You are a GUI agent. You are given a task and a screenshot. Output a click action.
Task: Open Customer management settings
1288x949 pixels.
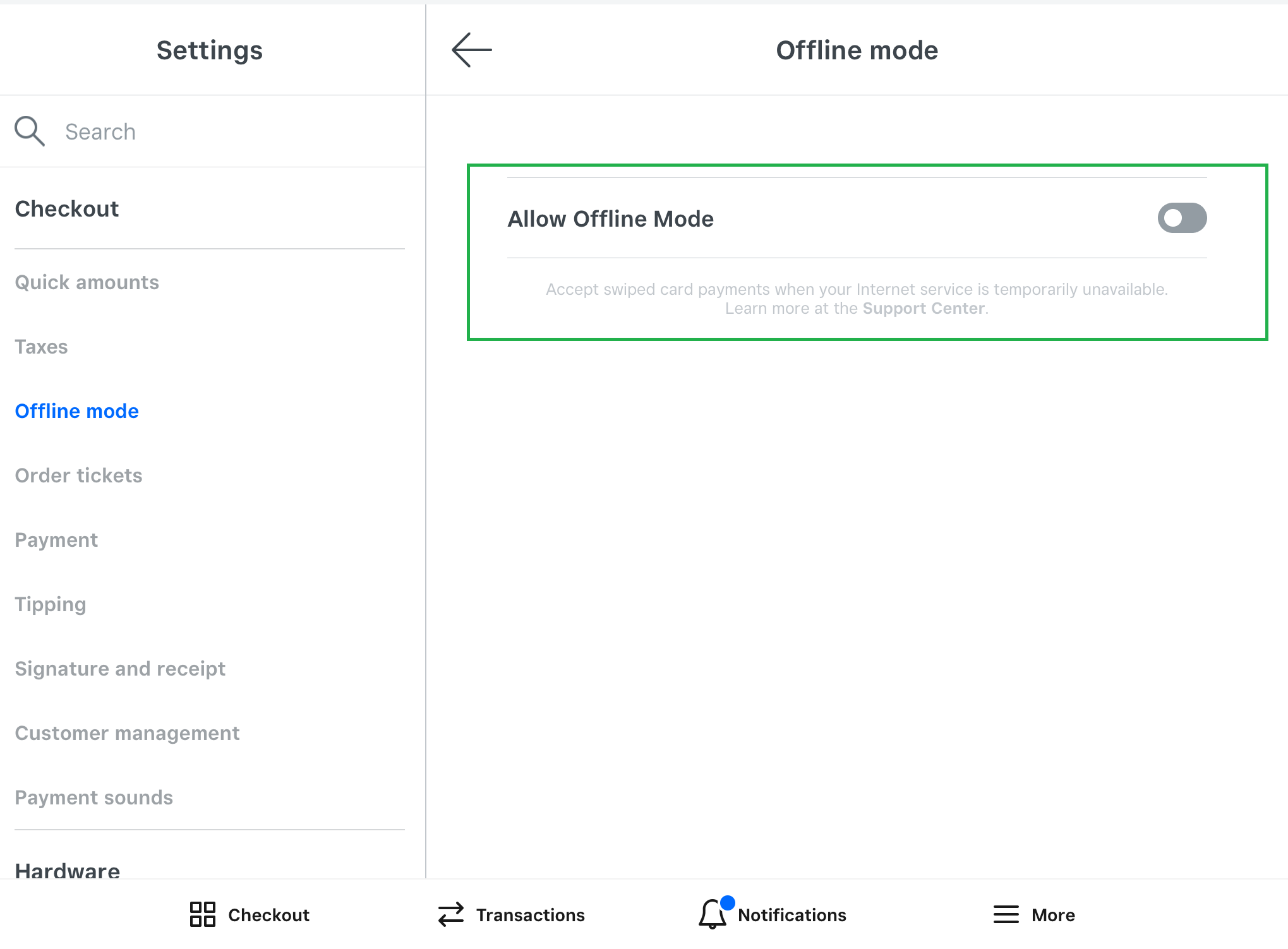pyautogui.click(x=128, y=733)
